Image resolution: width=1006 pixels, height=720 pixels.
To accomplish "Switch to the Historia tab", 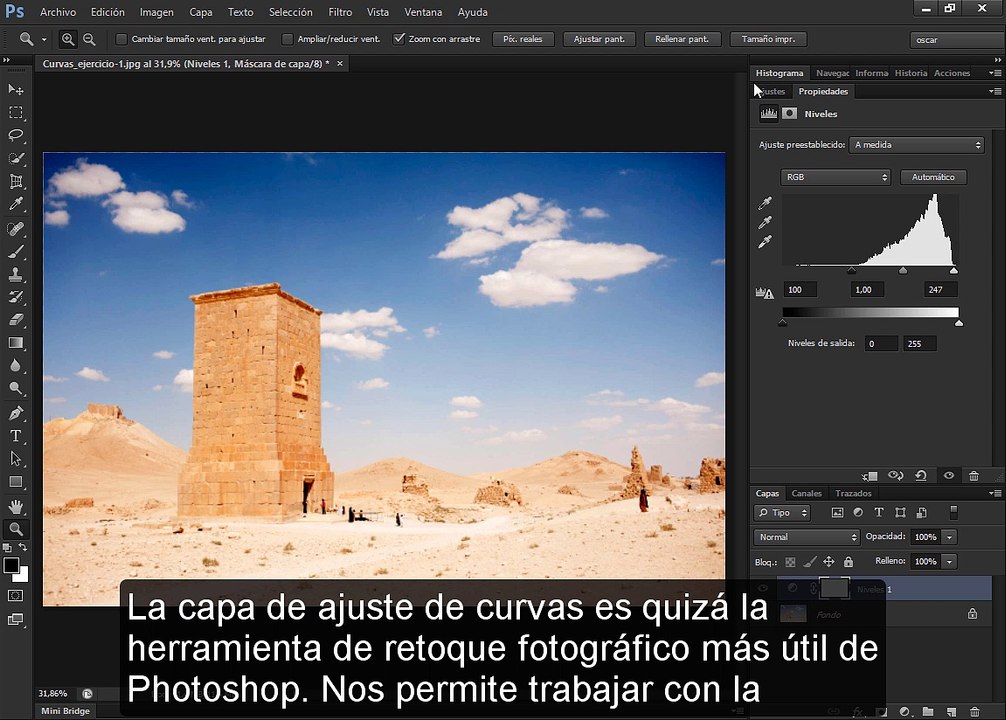I will click(911, 73).
